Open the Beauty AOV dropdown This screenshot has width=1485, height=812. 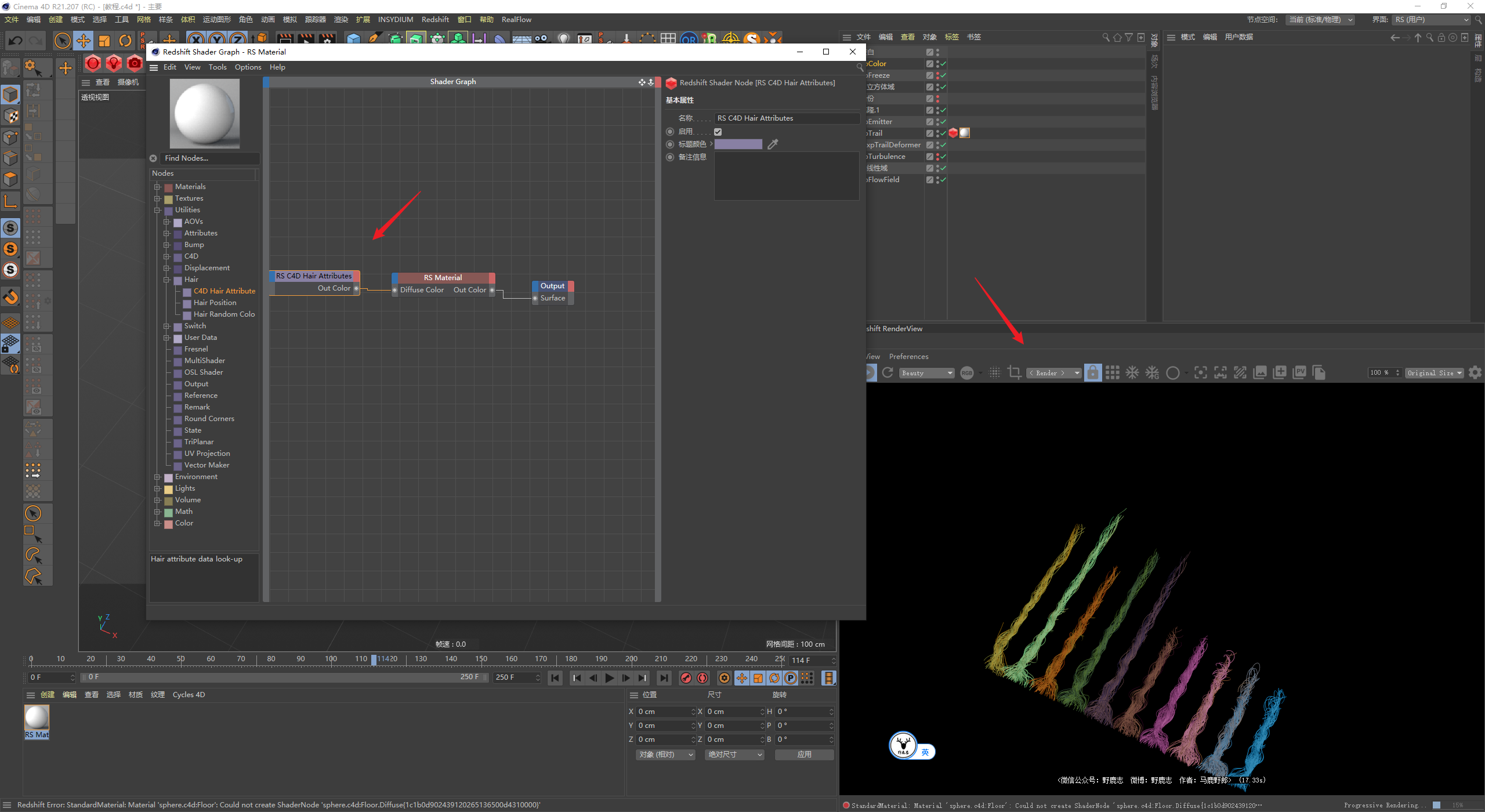point(927,373)
